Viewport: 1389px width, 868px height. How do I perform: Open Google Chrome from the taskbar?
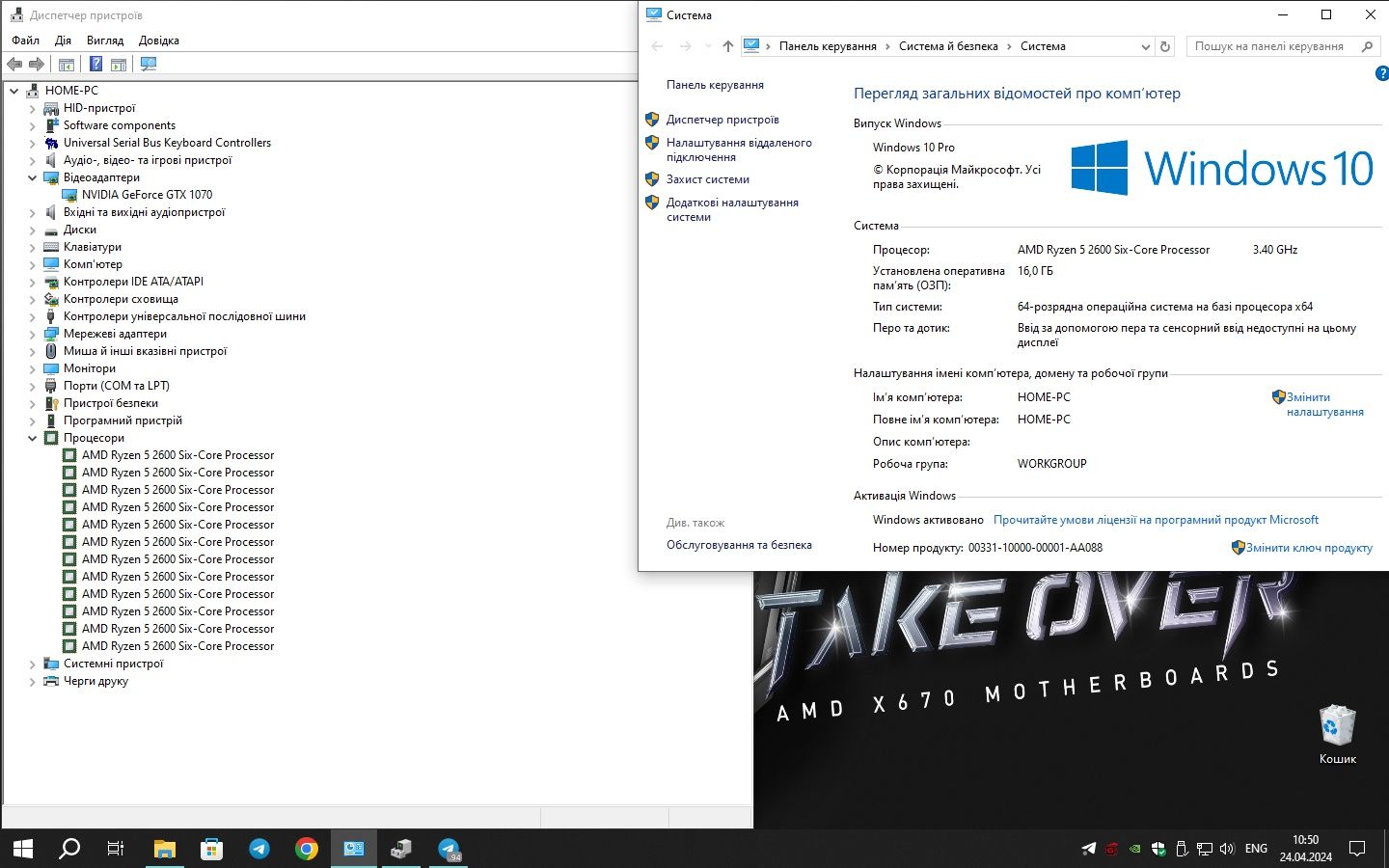(x=307, y=849)
